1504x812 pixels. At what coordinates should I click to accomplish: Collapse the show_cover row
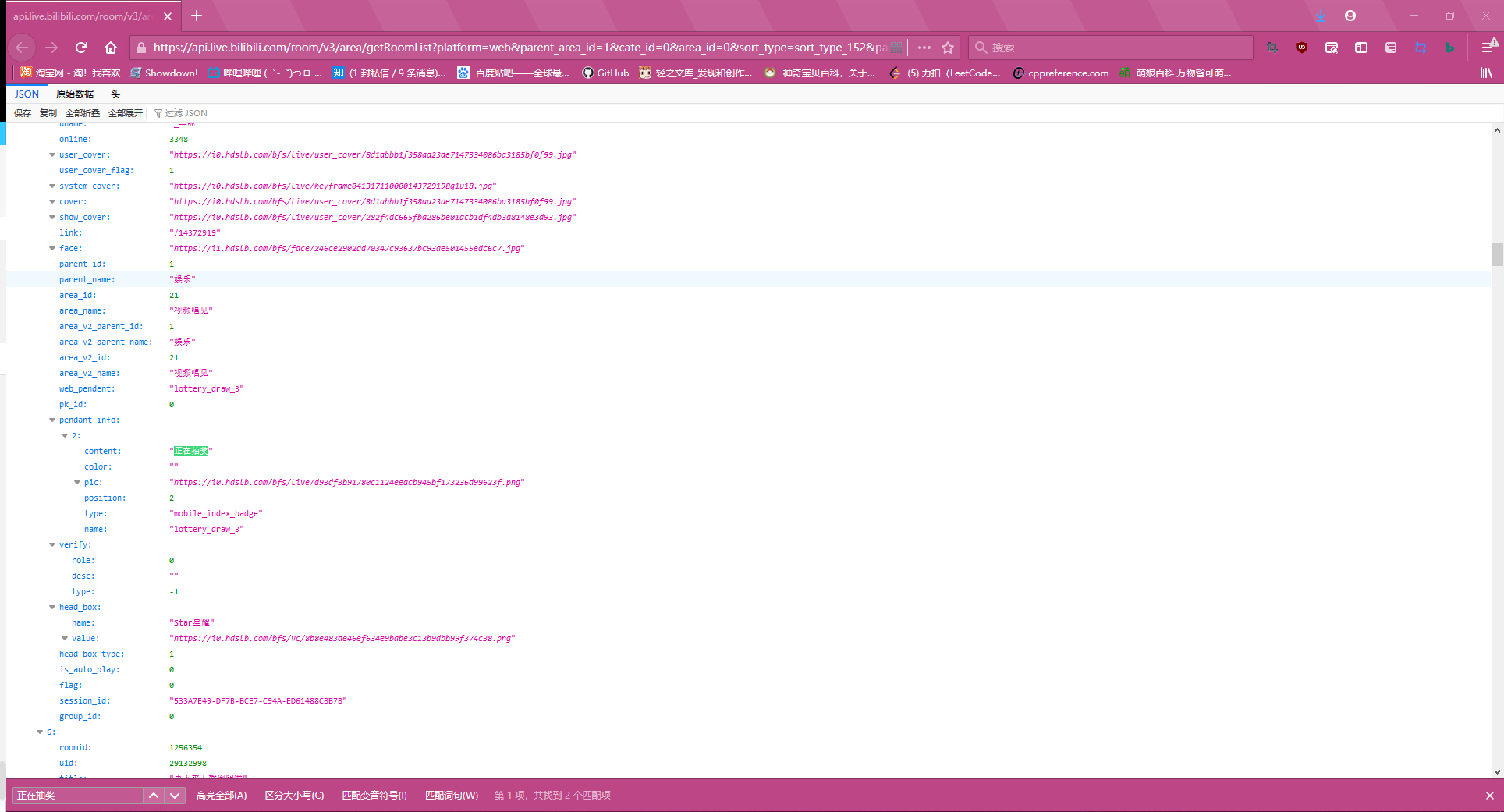click(x=52, y=217)
